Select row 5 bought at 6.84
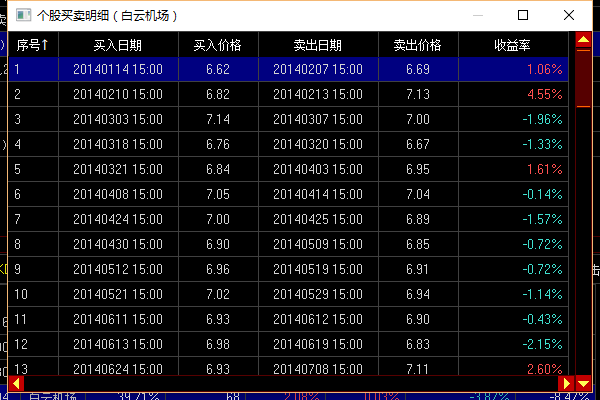The image size is (600, 400). pyautogui.click(x=217, y=169)
